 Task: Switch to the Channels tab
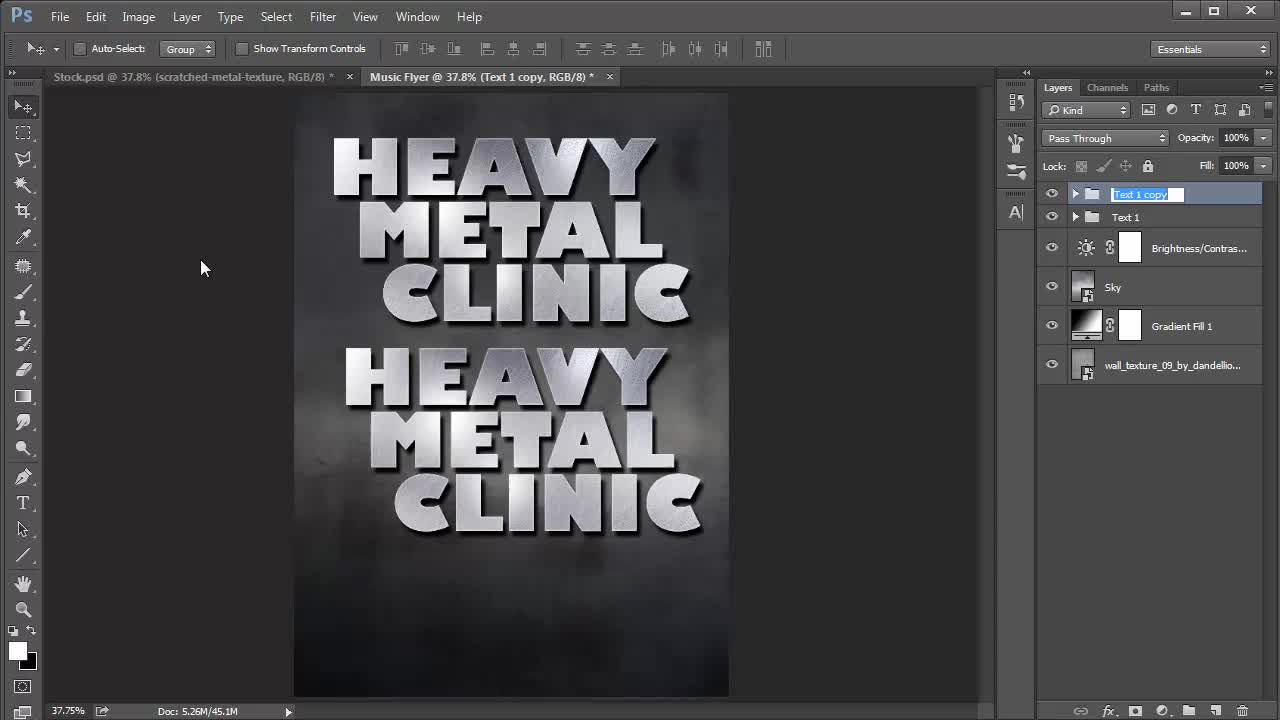pos(1107,87)
